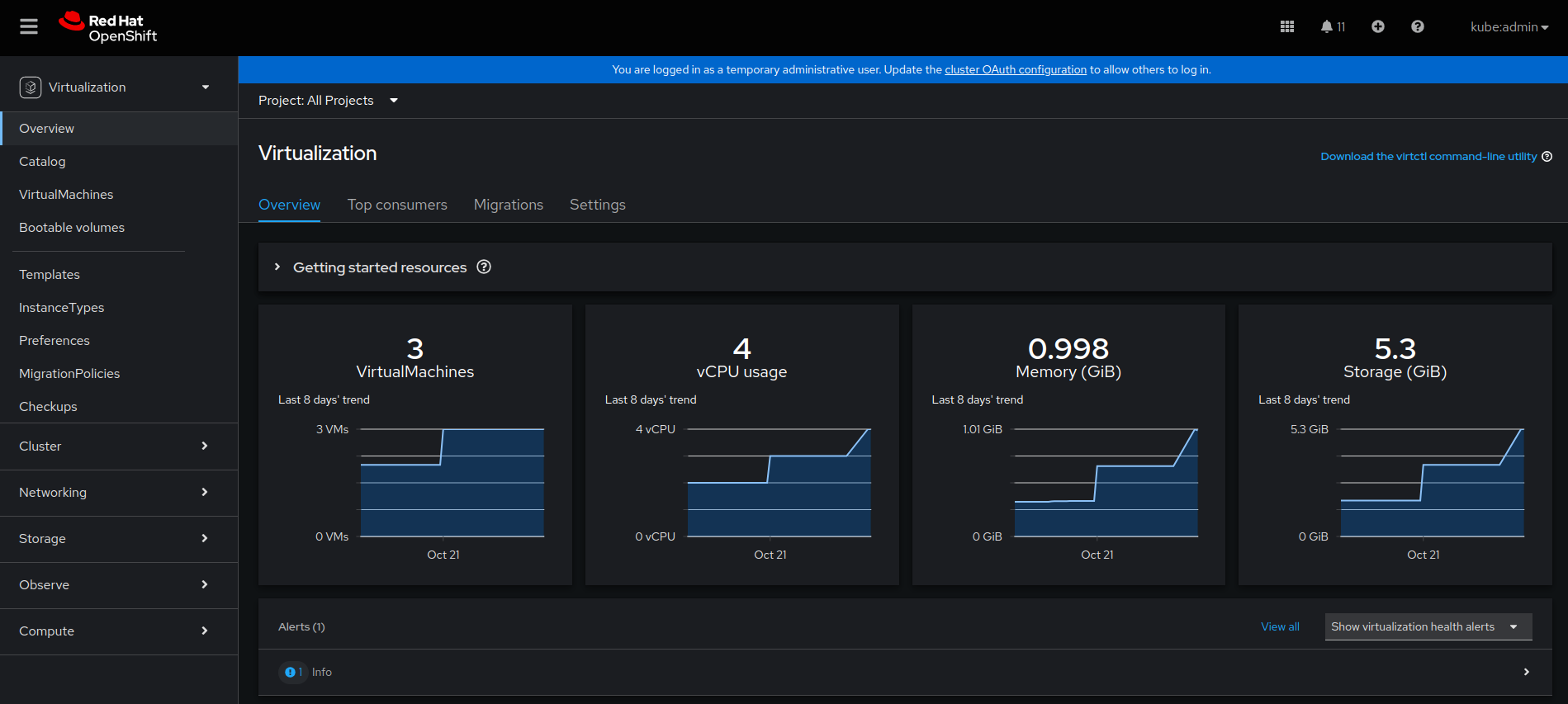Open the cluster OAuth configuration link
The height and width of the screenshot is (704, 1568).
click(1015, 70)
